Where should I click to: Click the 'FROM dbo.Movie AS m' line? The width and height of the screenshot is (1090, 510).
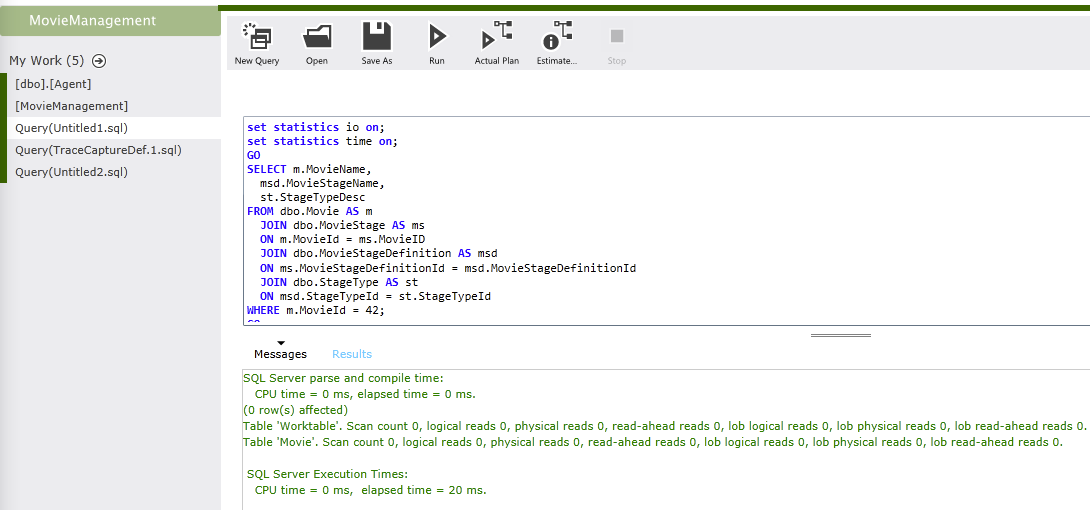coord(310,211)
